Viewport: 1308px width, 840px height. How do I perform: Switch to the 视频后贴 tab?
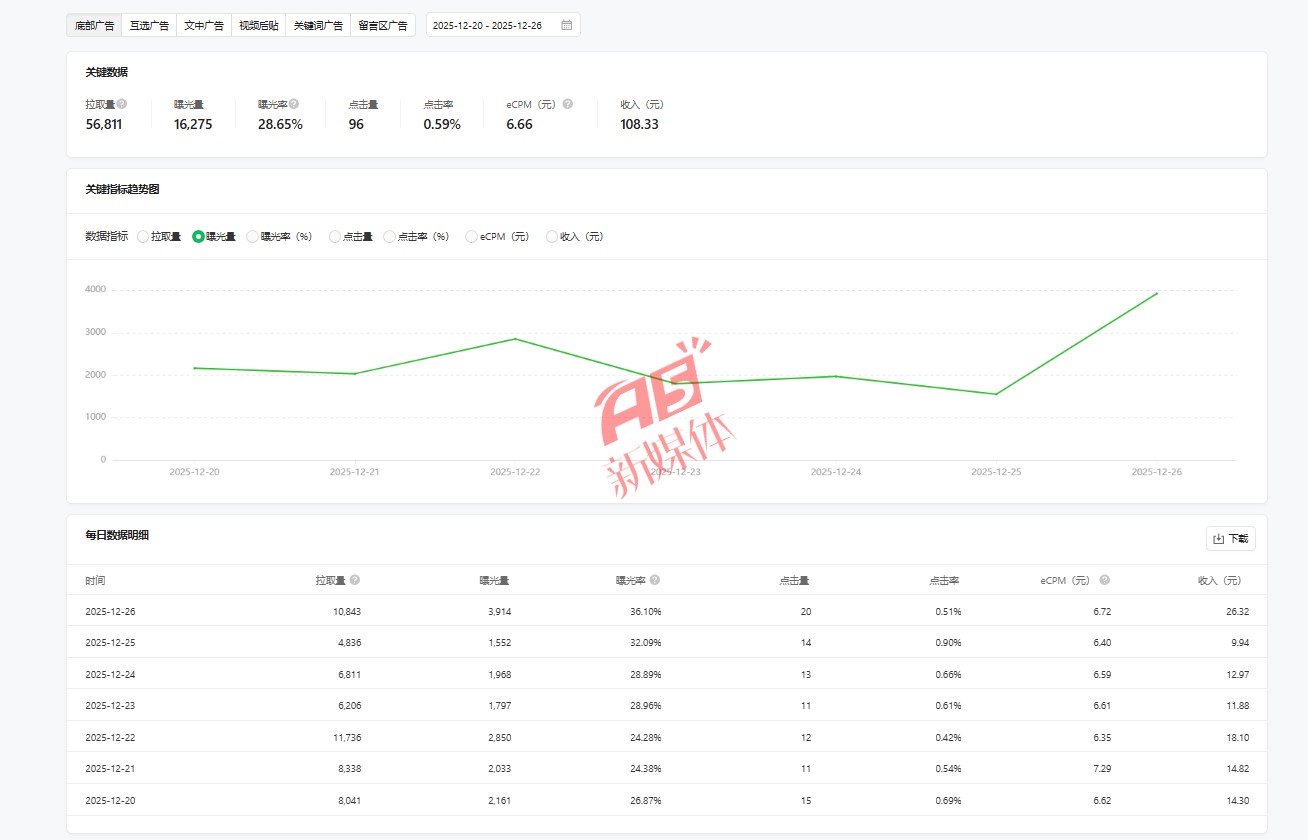point(258,25)
